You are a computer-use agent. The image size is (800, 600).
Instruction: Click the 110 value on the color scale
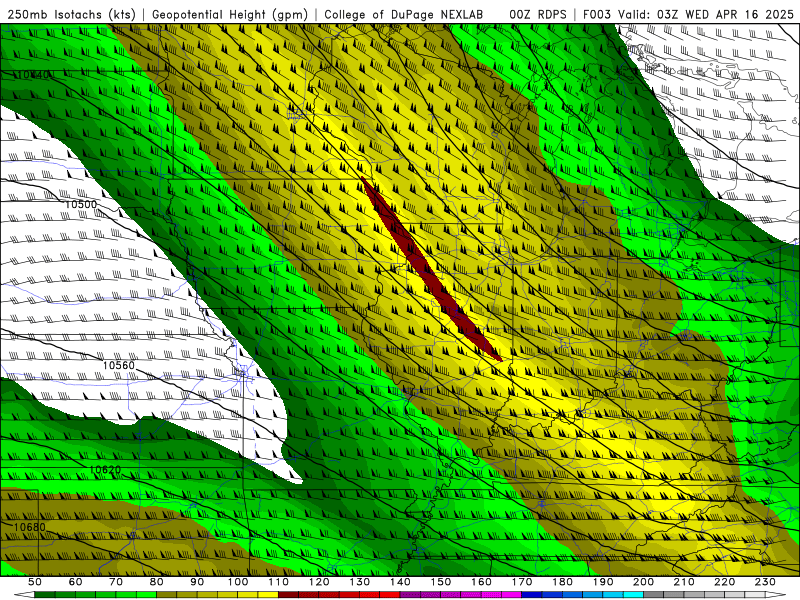(278, 582)
